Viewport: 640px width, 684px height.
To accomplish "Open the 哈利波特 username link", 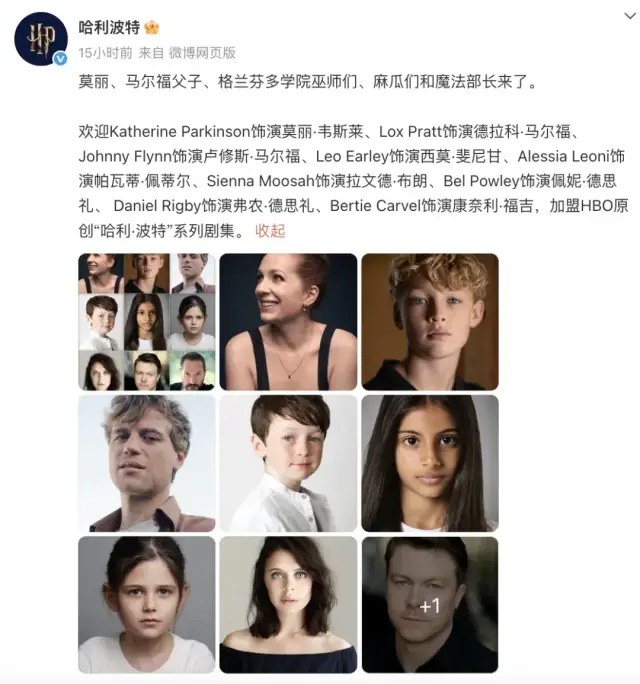I will pyautogui.click(x=109, y=27).
